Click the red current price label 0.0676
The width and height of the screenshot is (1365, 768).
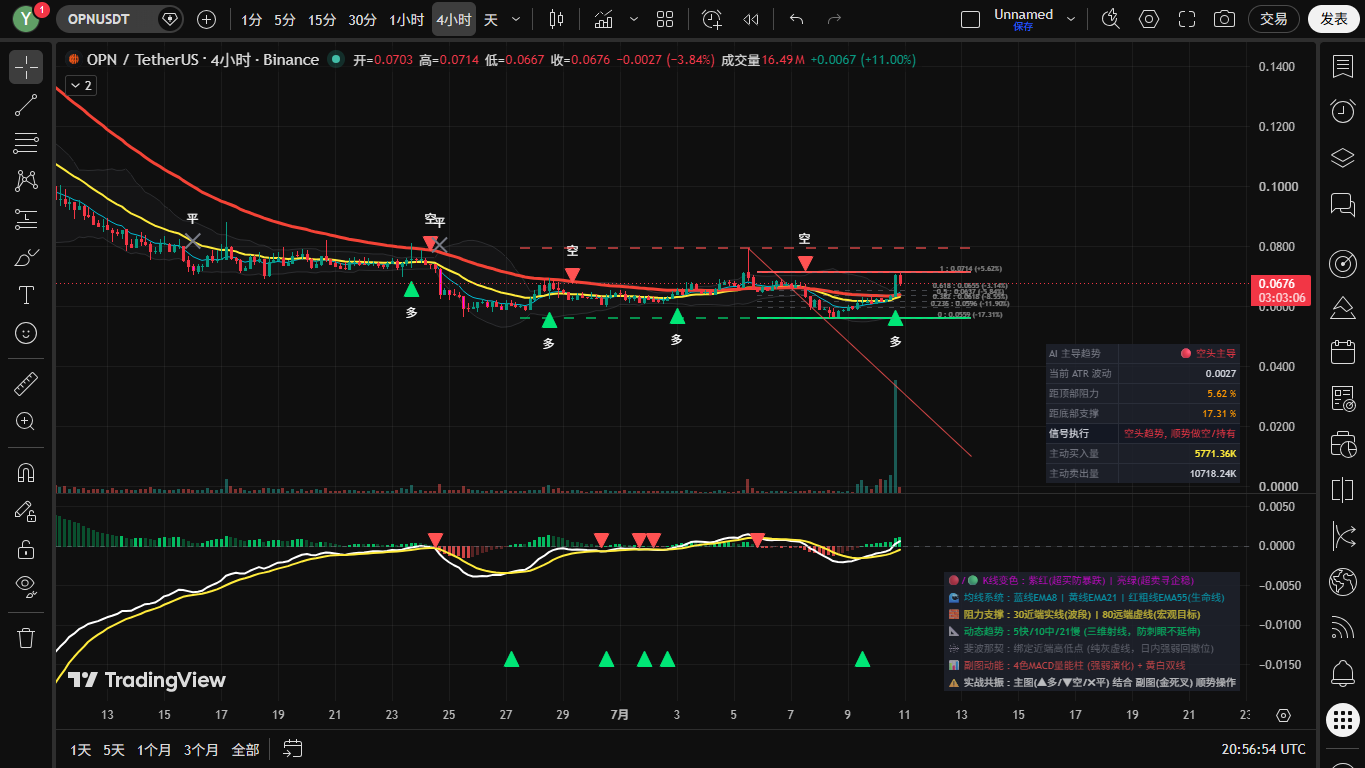(x=1281, y=290)
